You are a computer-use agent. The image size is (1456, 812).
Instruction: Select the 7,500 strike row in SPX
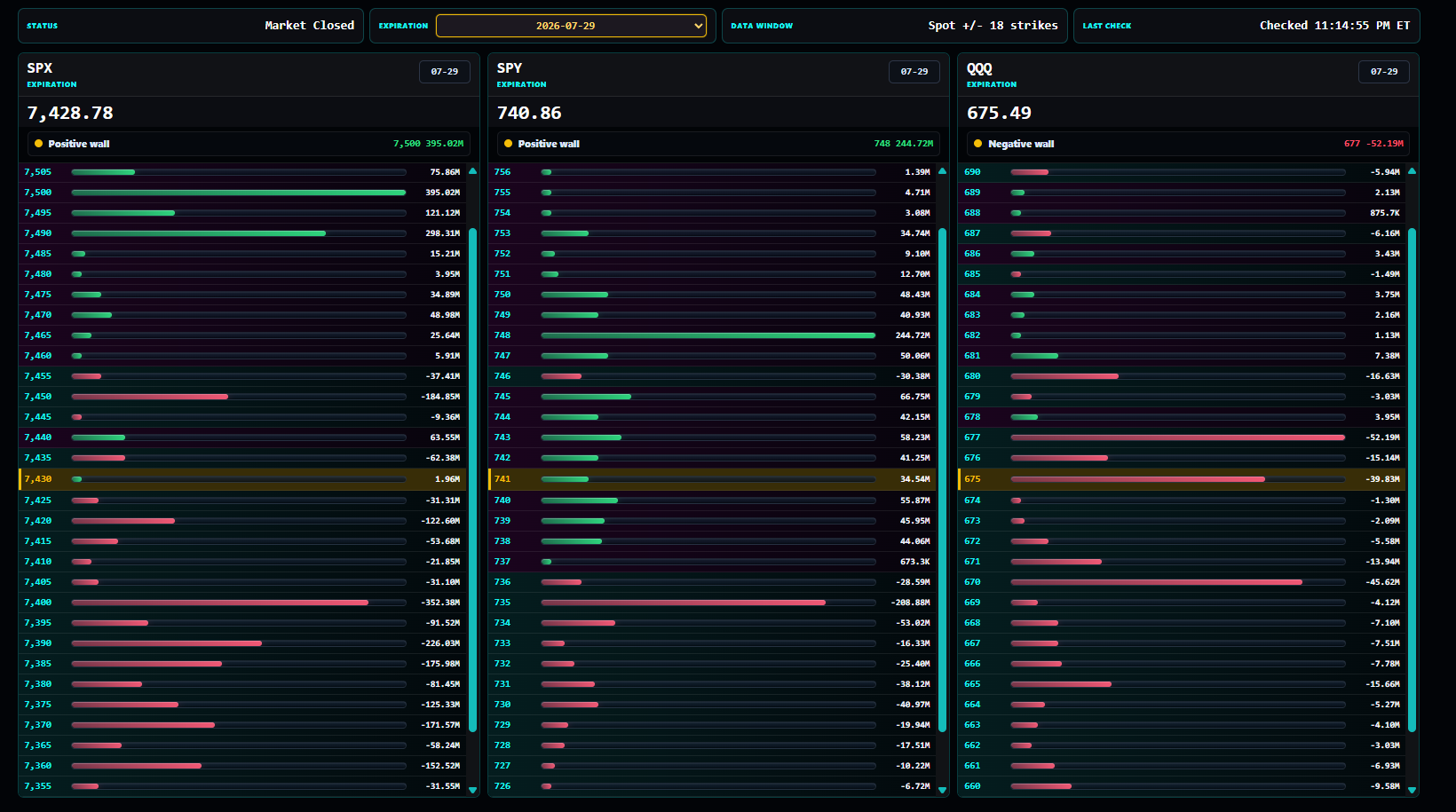point(242,193)
